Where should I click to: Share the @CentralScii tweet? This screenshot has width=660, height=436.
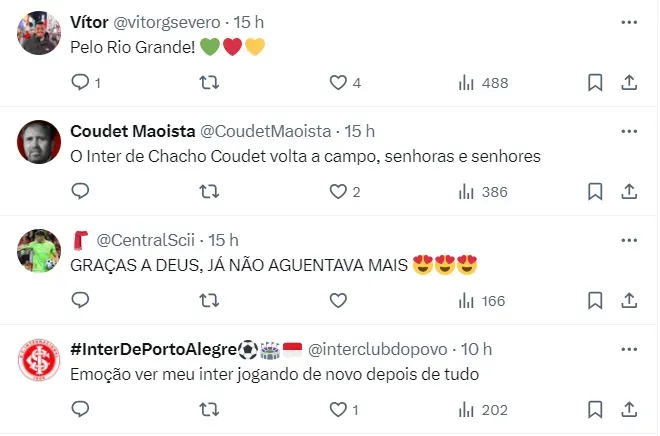point(629,300)
